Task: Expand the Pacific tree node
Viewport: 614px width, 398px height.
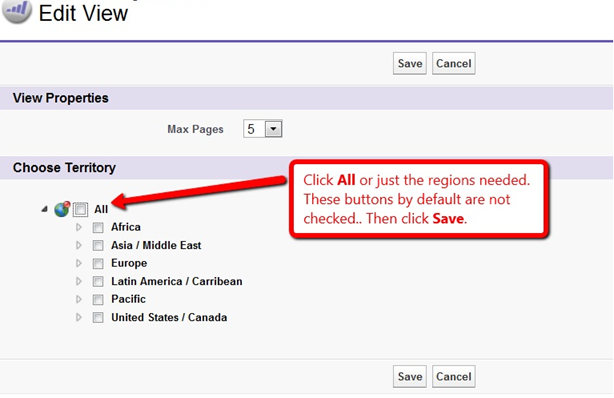Action: [x=79, y=299]
